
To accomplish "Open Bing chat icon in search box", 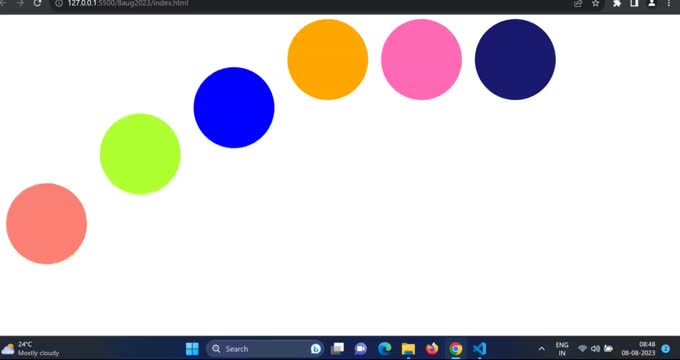I will click(x=316, y=349).
